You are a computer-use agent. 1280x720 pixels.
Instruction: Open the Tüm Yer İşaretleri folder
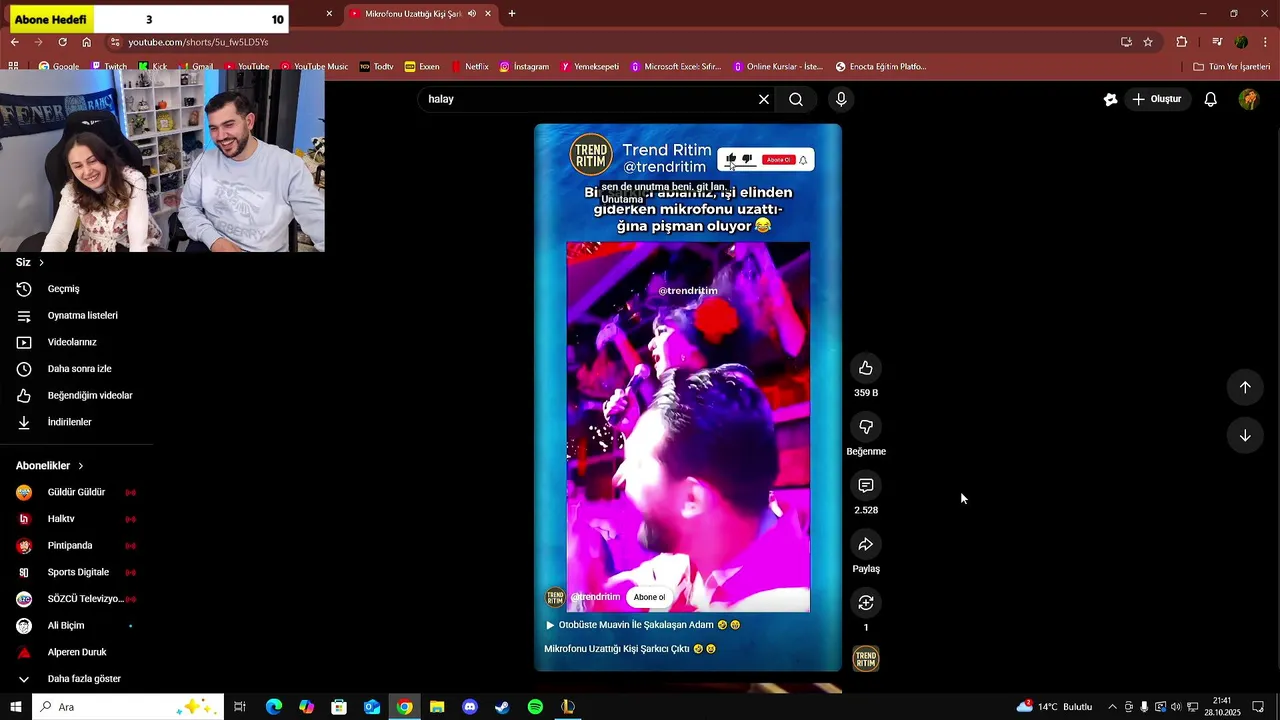(x=1231, y=67)
